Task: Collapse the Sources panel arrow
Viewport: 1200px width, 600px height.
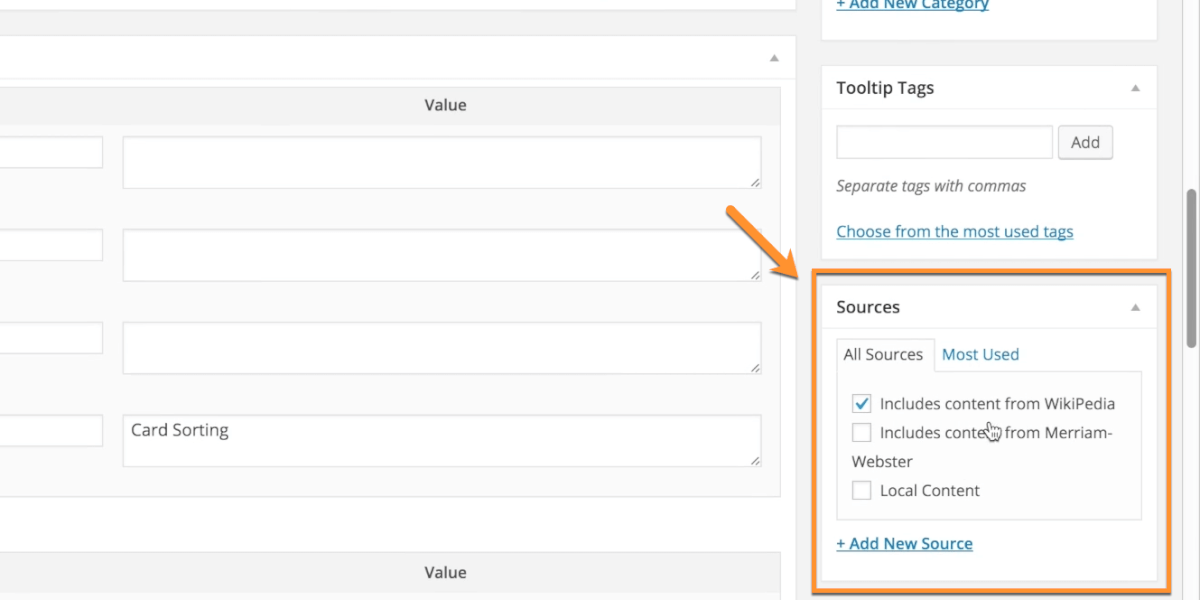Action: [x=1135, y=308]
